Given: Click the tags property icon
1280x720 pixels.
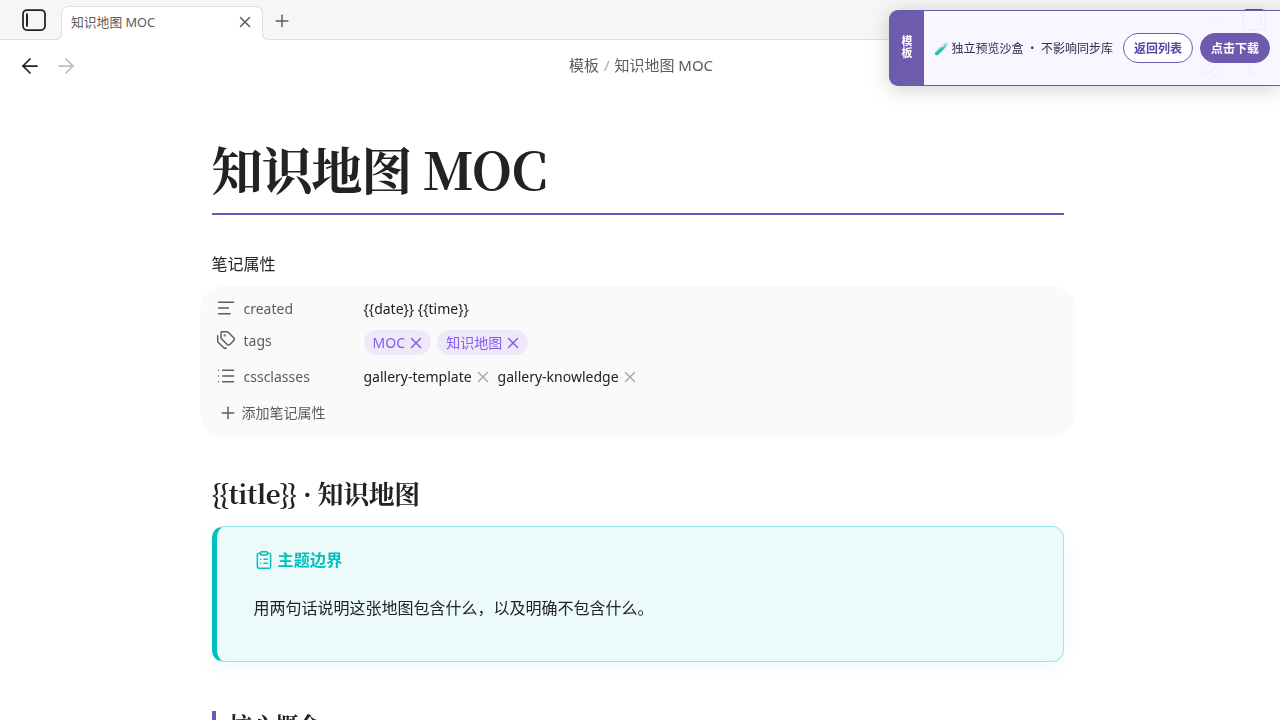Looking at the screenshot, I should (x=226, y=340).
